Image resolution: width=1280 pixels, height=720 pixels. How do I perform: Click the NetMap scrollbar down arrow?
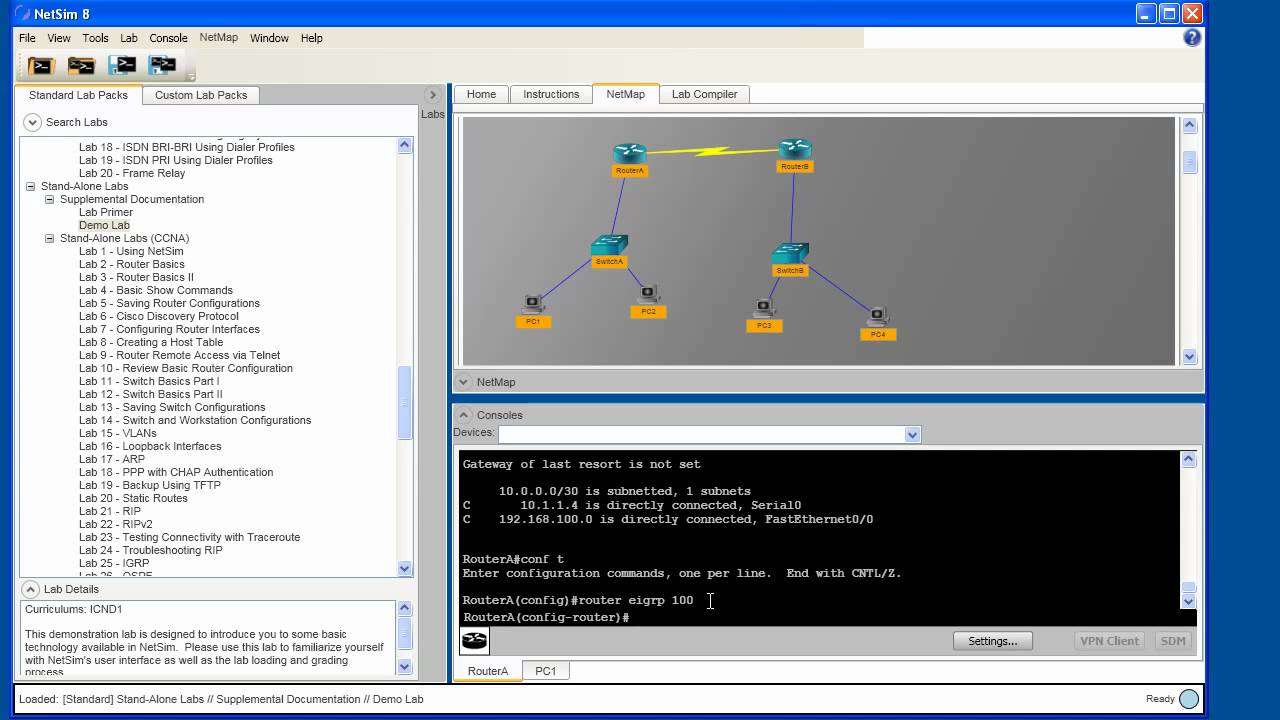(1189, 356)
